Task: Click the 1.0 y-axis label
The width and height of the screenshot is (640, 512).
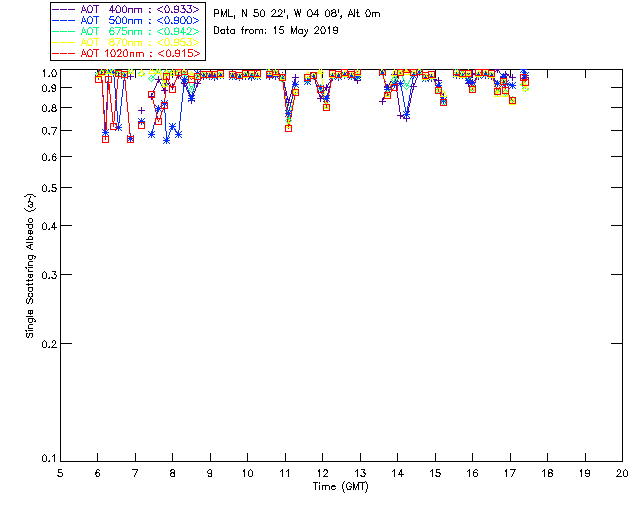Action: tap(49, 73)
